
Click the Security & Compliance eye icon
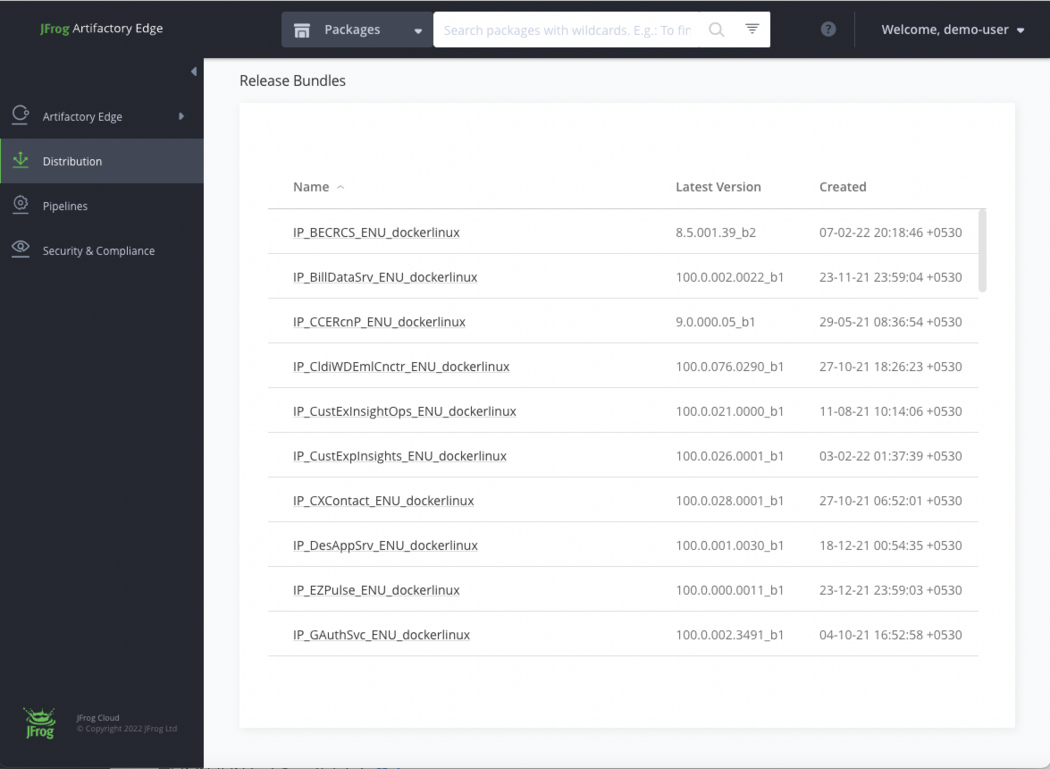pyautogui.click(x=21, y=249)
